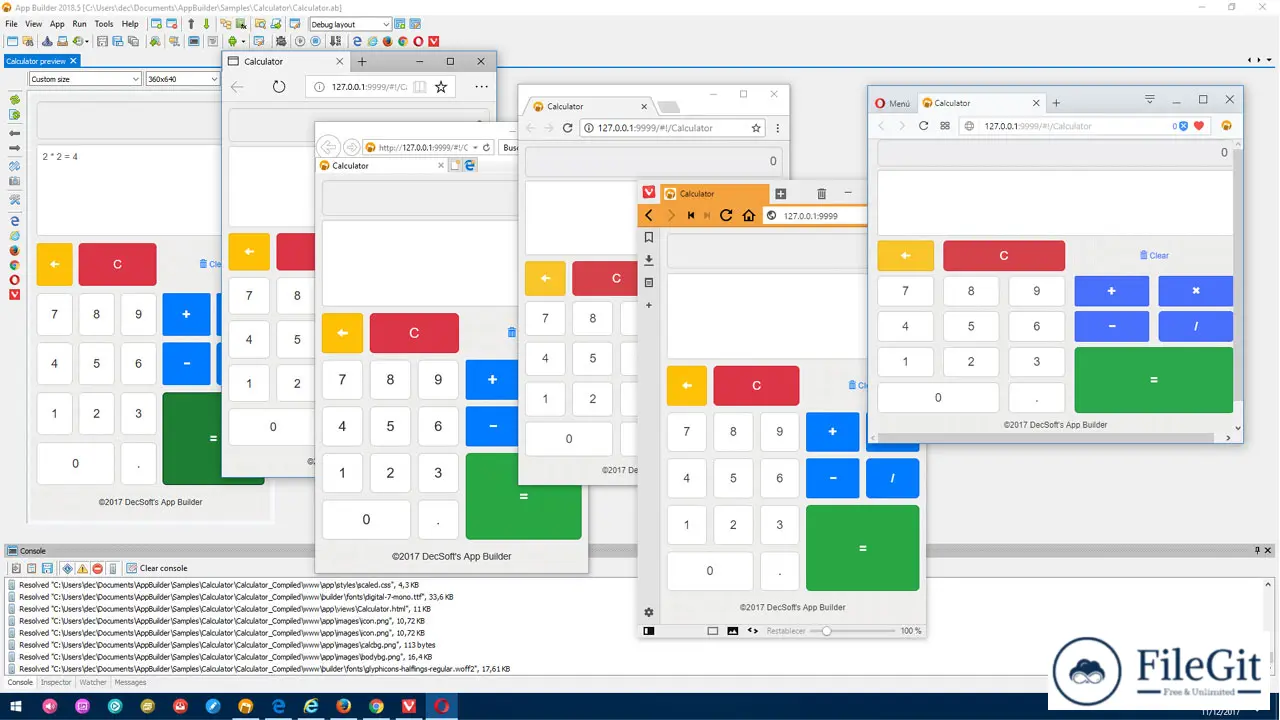Open bookmarks panel in Vivaldi sidebar

point(649,238)
